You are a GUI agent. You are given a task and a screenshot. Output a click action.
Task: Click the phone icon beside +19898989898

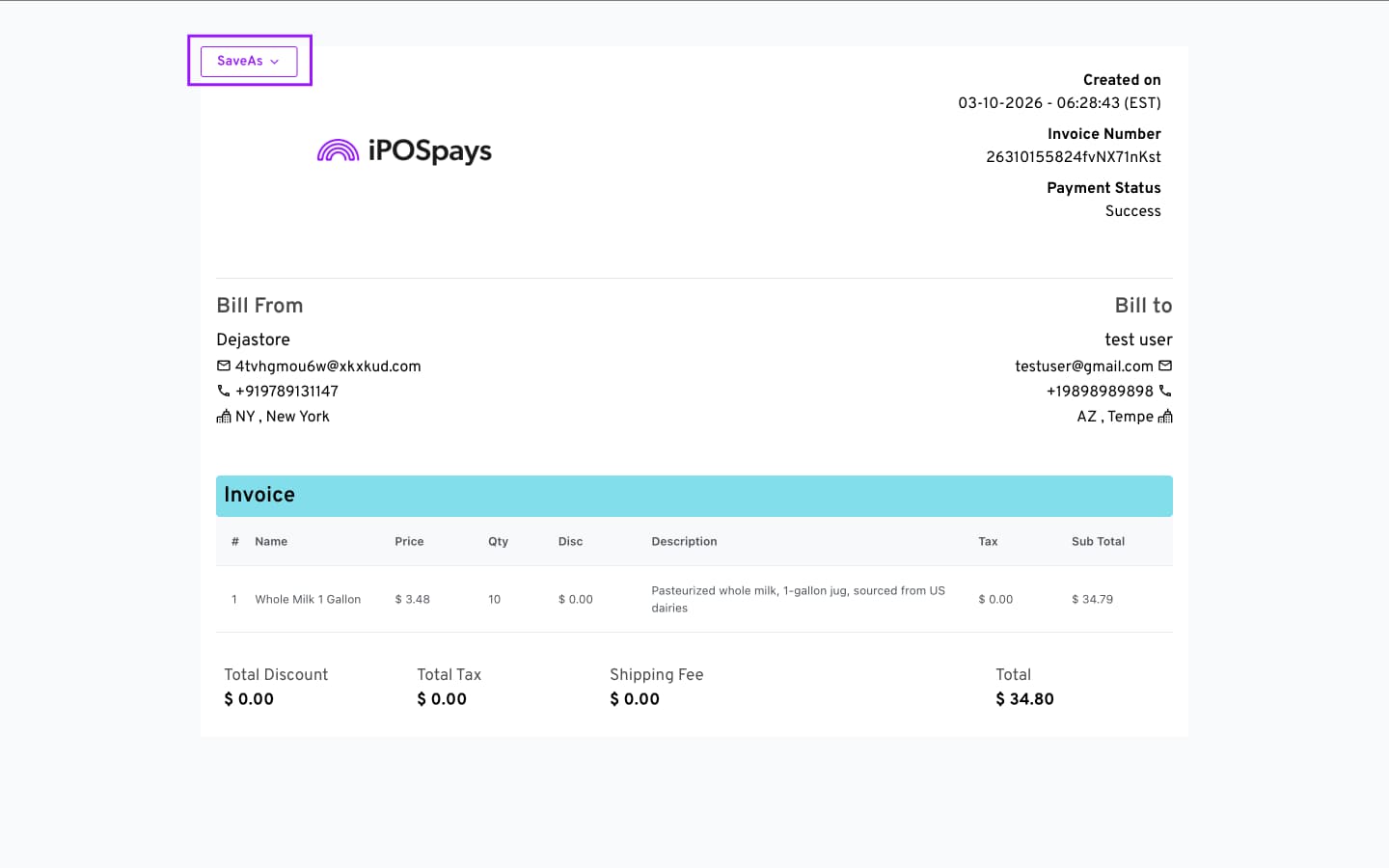pyautogui.click(x=1165, y=392)
